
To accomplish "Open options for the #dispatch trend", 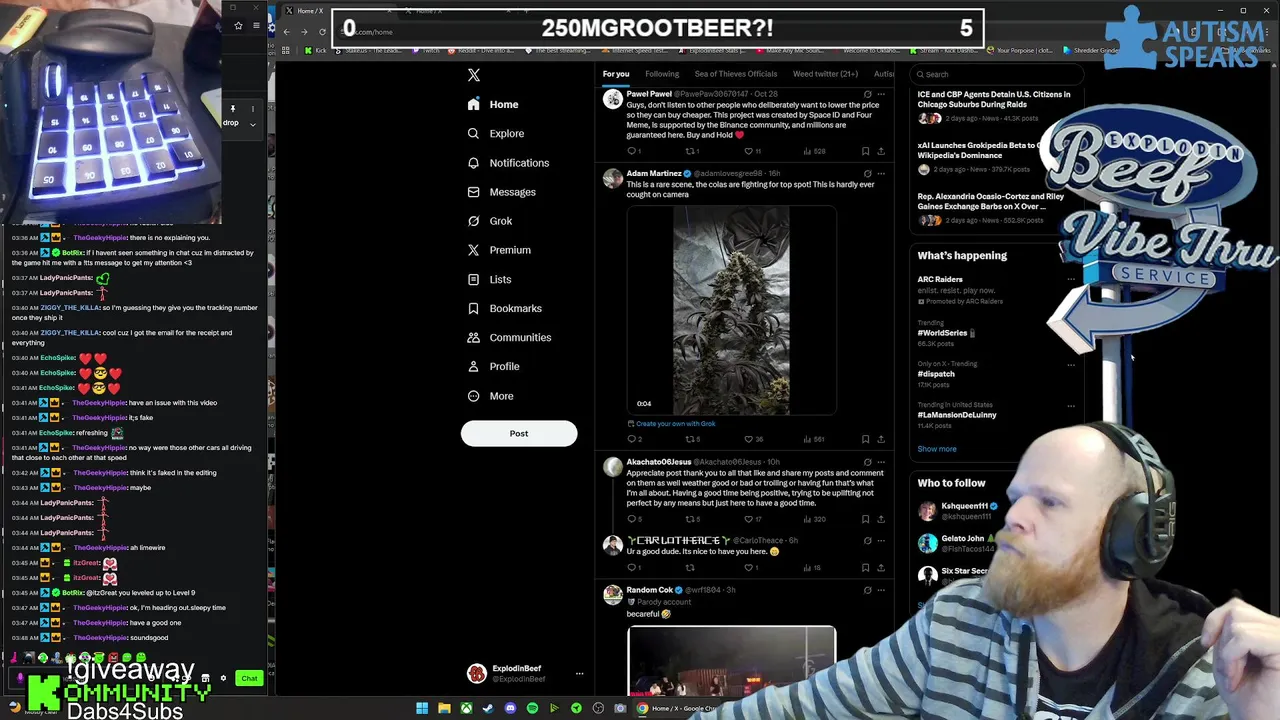I will 1071,365.
